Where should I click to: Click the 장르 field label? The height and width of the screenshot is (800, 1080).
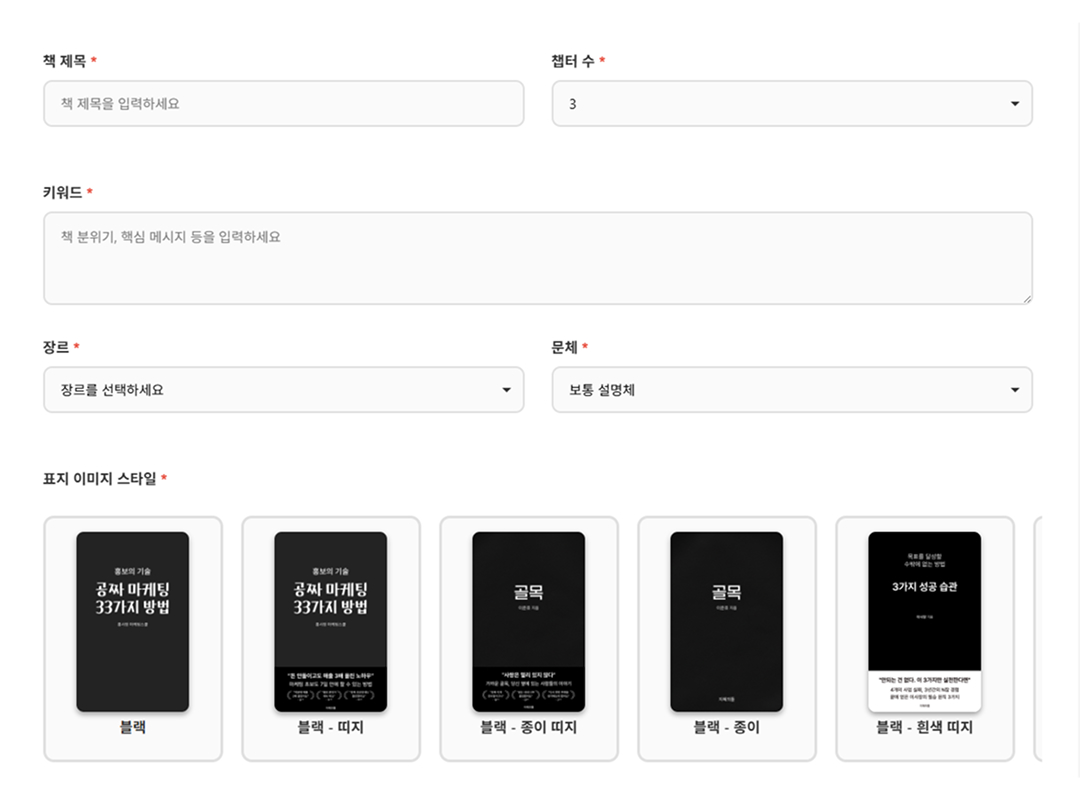tap(56, 347)
